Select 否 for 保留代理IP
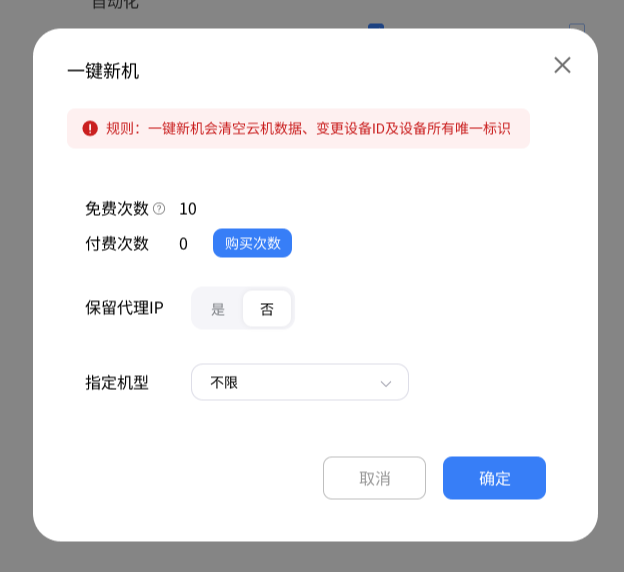Screen dimensions: 624x572 tap(267, 309)
